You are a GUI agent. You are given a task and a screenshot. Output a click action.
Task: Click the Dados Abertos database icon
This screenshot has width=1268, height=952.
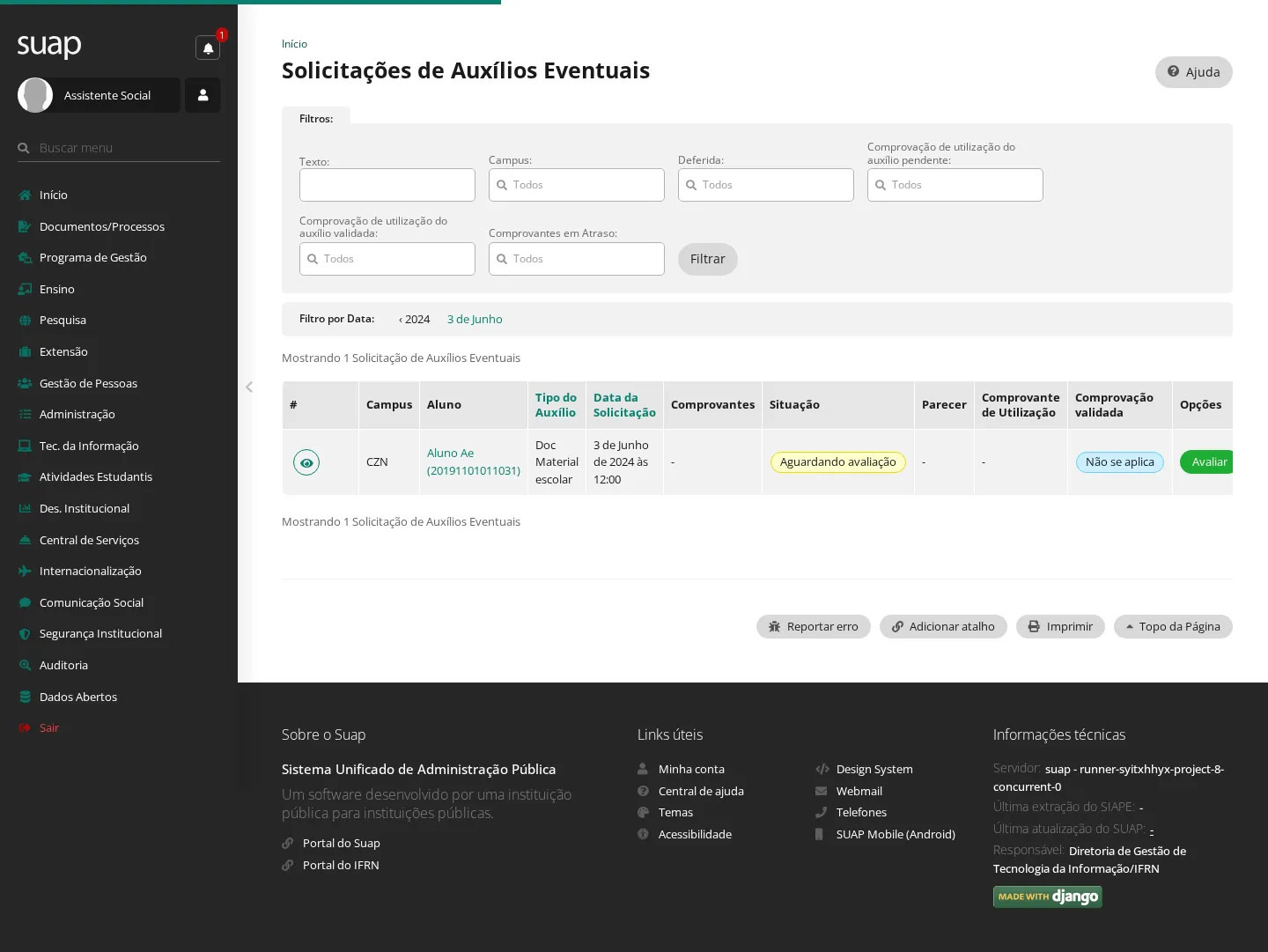[25, 697]
